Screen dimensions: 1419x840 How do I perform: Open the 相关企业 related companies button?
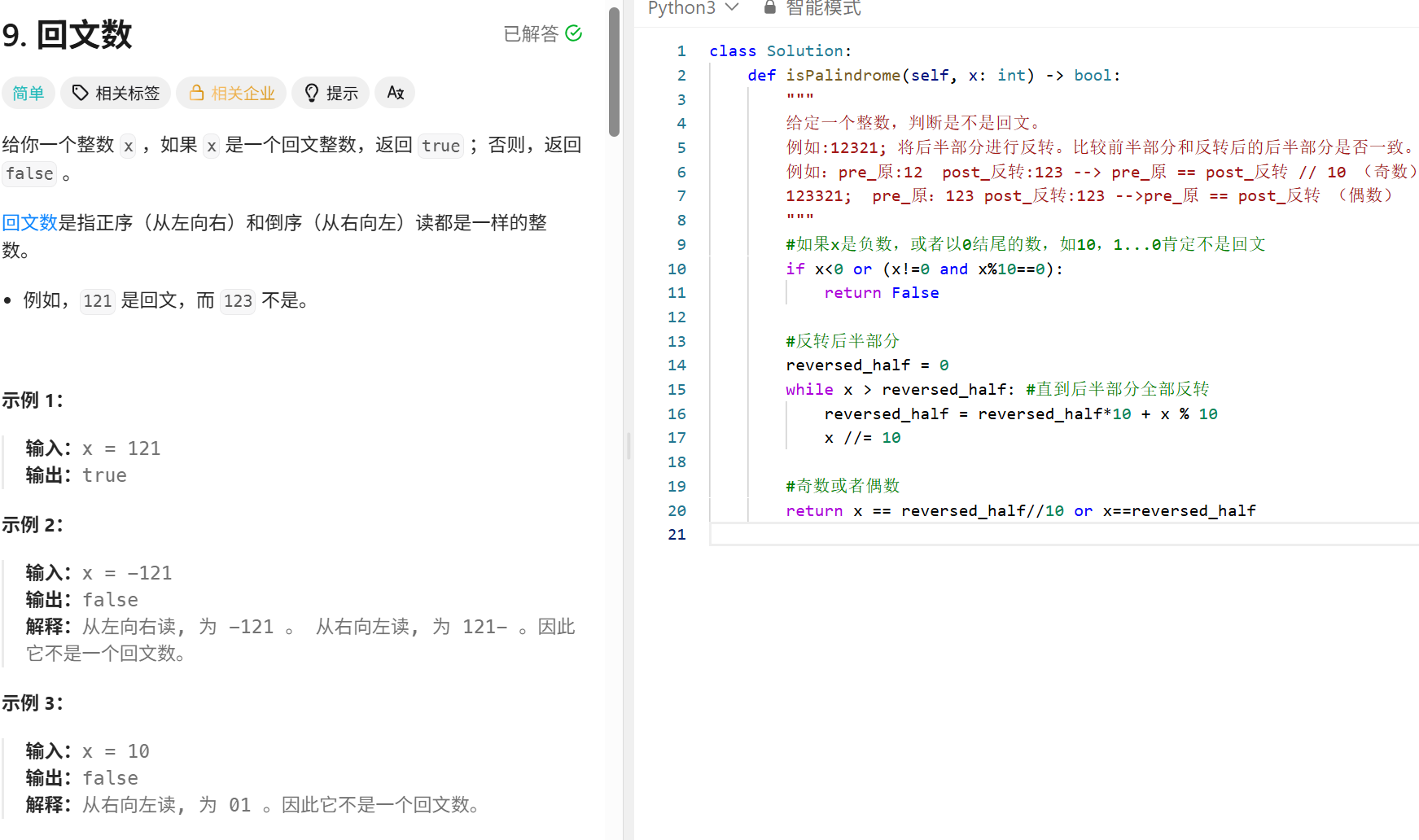(x=231, y=93)
